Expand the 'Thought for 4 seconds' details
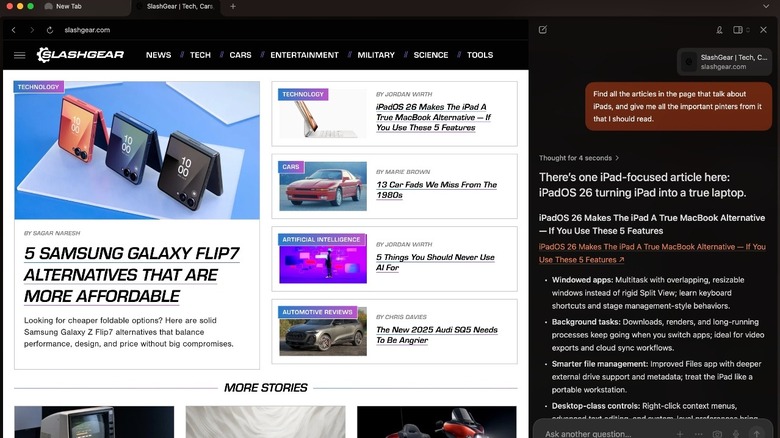 [x=579, y=158]
